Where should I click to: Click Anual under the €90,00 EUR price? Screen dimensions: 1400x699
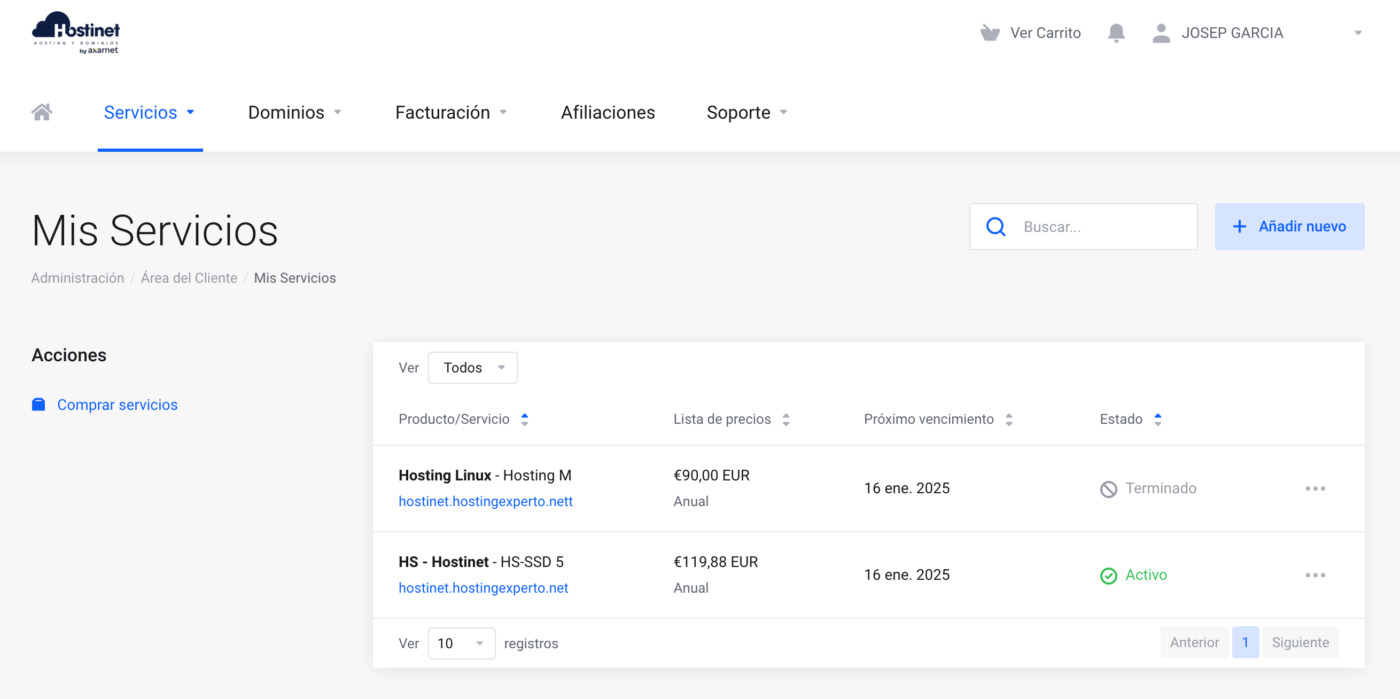pos(691,502)
